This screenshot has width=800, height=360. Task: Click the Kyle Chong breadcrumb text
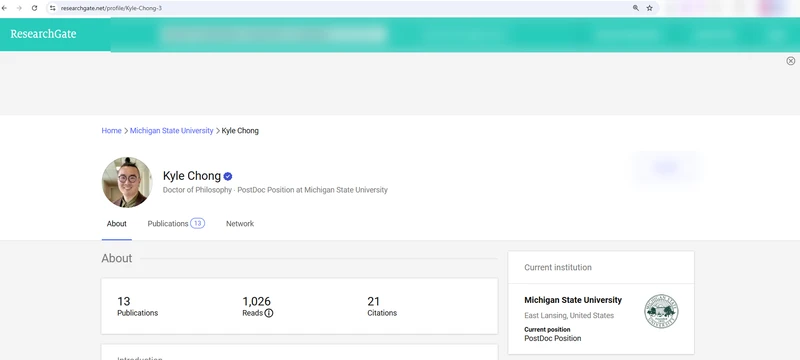coord(240,131)
